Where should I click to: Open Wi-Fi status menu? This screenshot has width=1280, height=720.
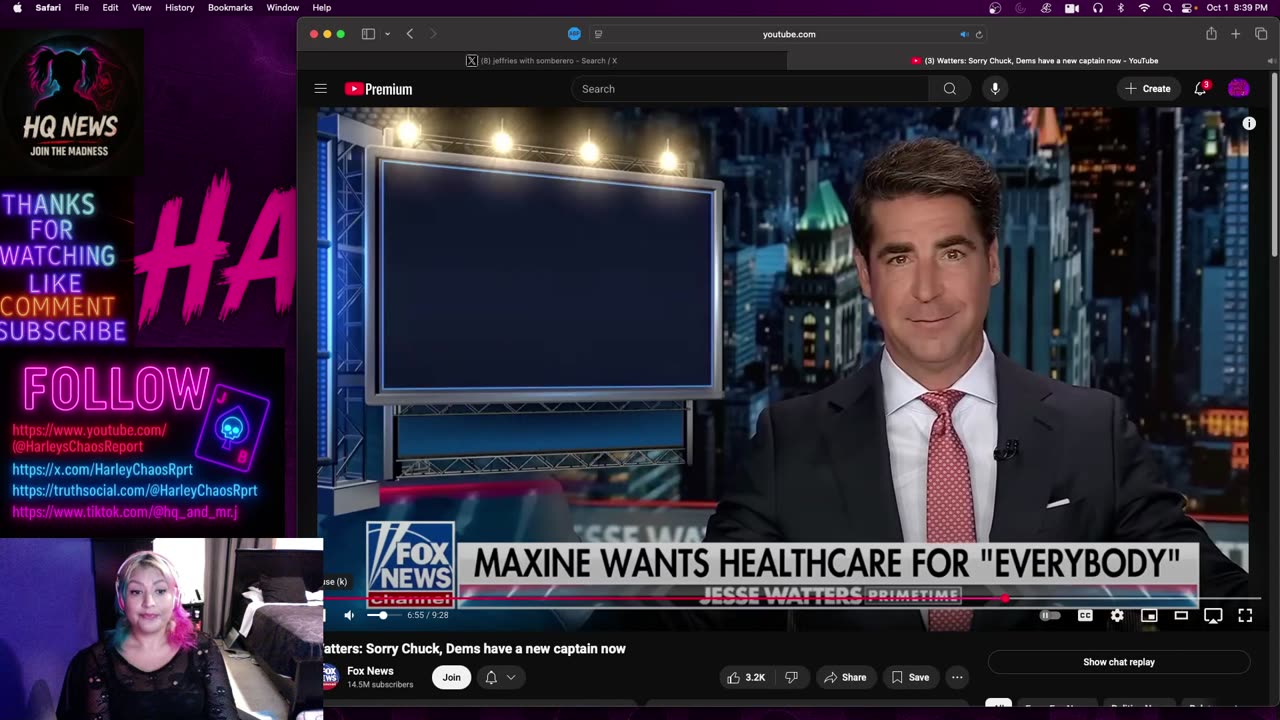tap(1145, 8)
